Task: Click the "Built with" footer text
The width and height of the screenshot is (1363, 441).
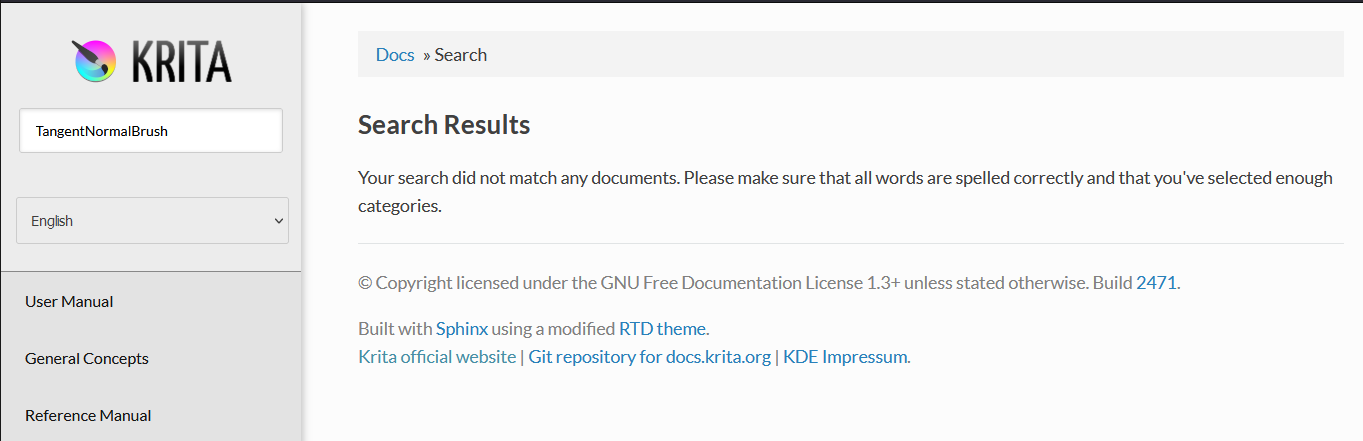Action: 395,329
